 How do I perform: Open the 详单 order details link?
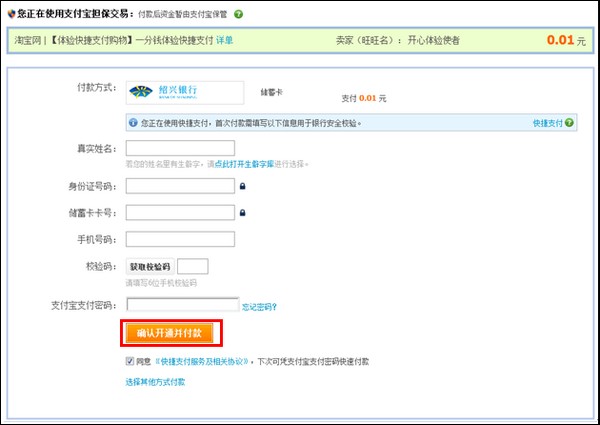click(x=225, y=40)
